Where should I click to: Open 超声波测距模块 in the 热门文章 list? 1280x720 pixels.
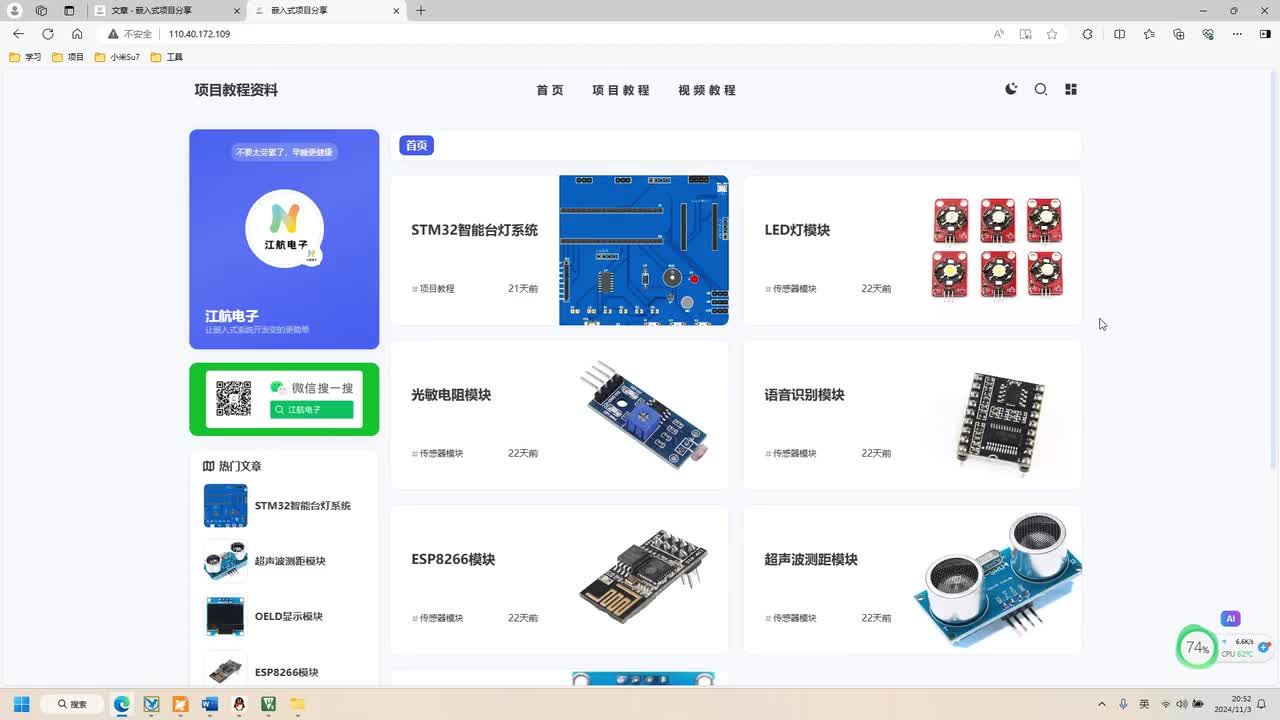tap(290, 561)
